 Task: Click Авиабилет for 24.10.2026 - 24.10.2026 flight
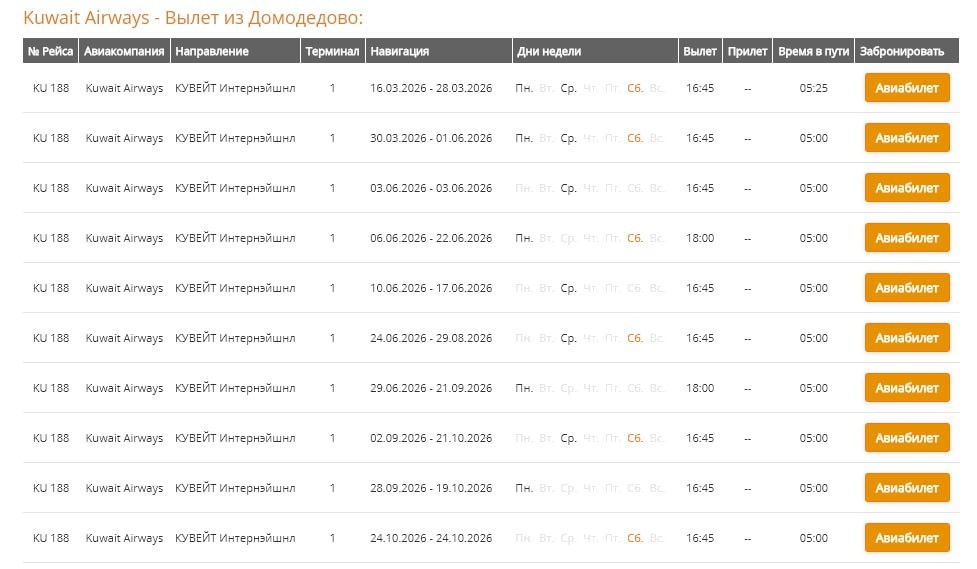click(x=907, y=538)
